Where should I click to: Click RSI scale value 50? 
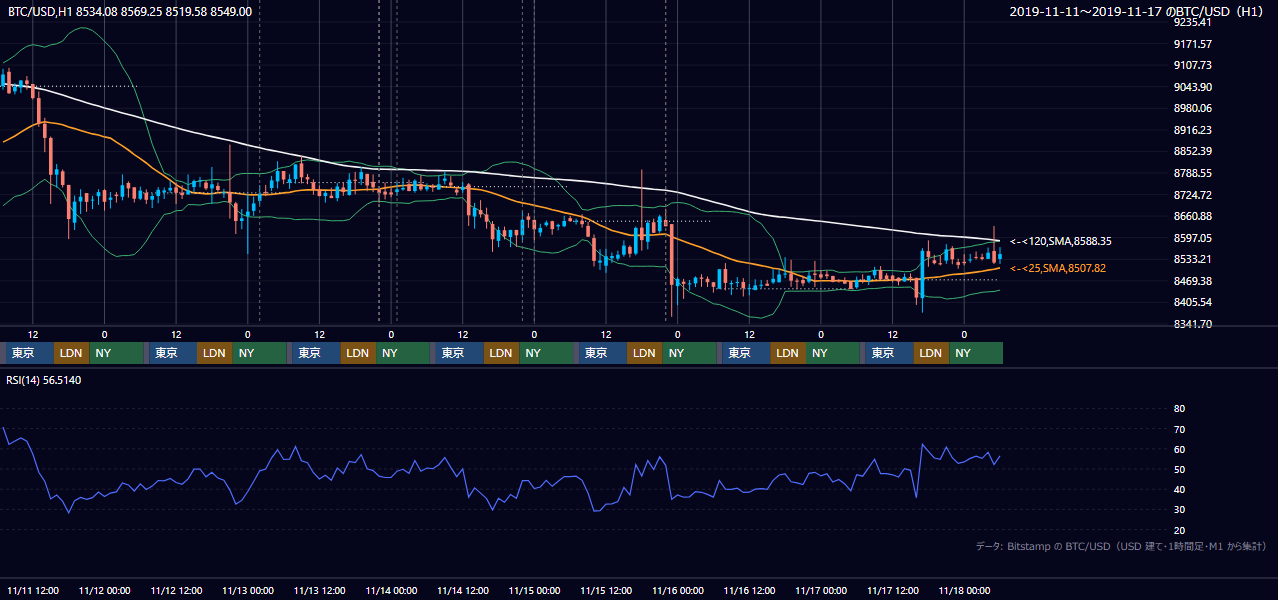1179,469
